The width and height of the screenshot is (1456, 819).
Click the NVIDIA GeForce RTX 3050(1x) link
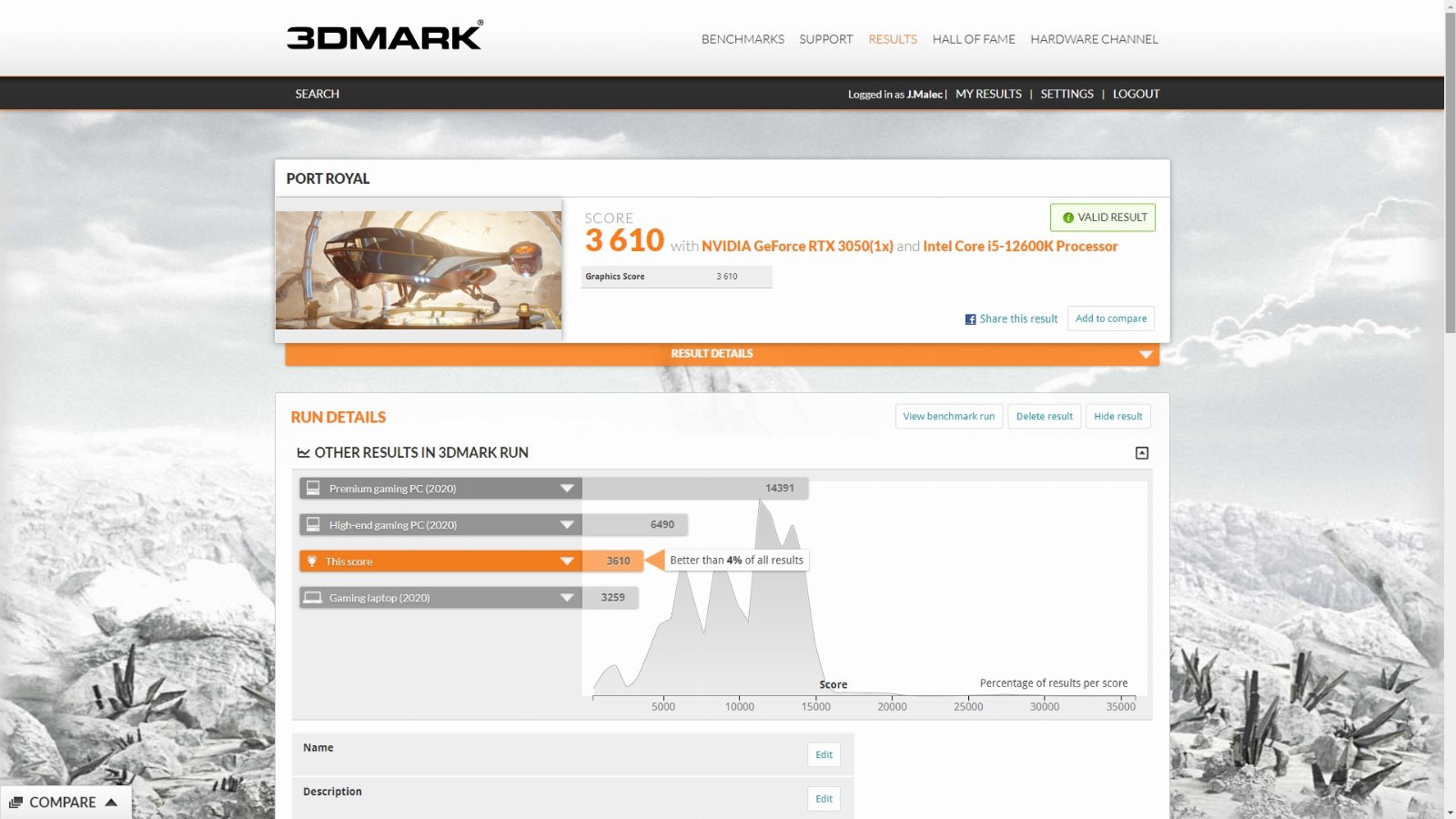coord(797,247)
